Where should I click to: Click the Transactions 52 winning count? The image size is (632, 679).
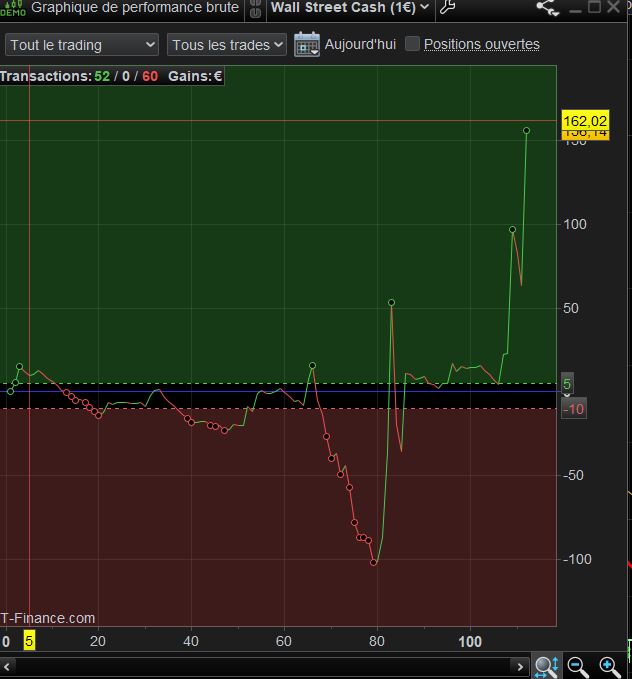tap(102, 76)
